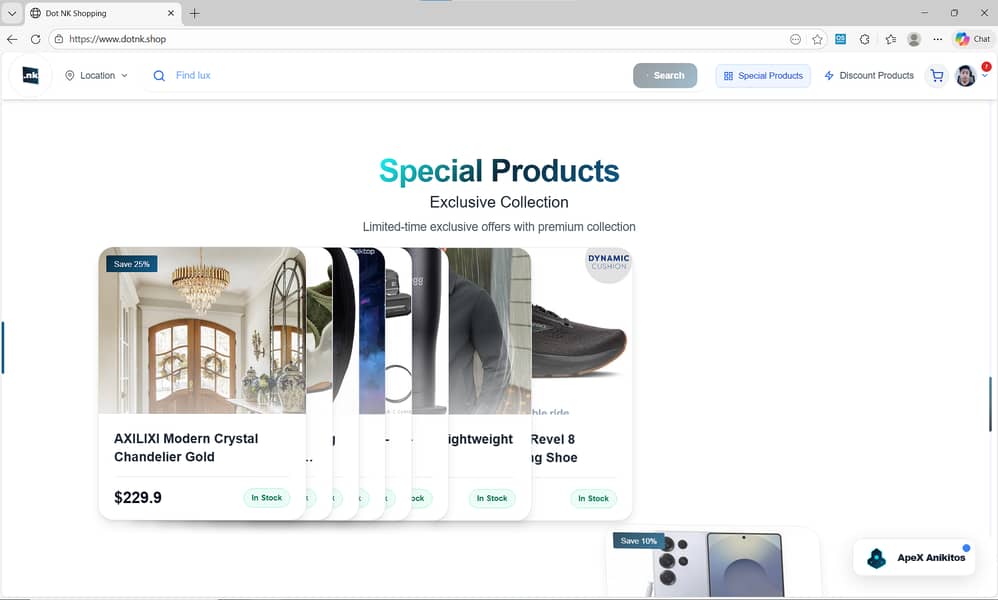This screenshot has width=998, height=600.
Task: Click the Revel 8 shoe title
Action: 554,448
